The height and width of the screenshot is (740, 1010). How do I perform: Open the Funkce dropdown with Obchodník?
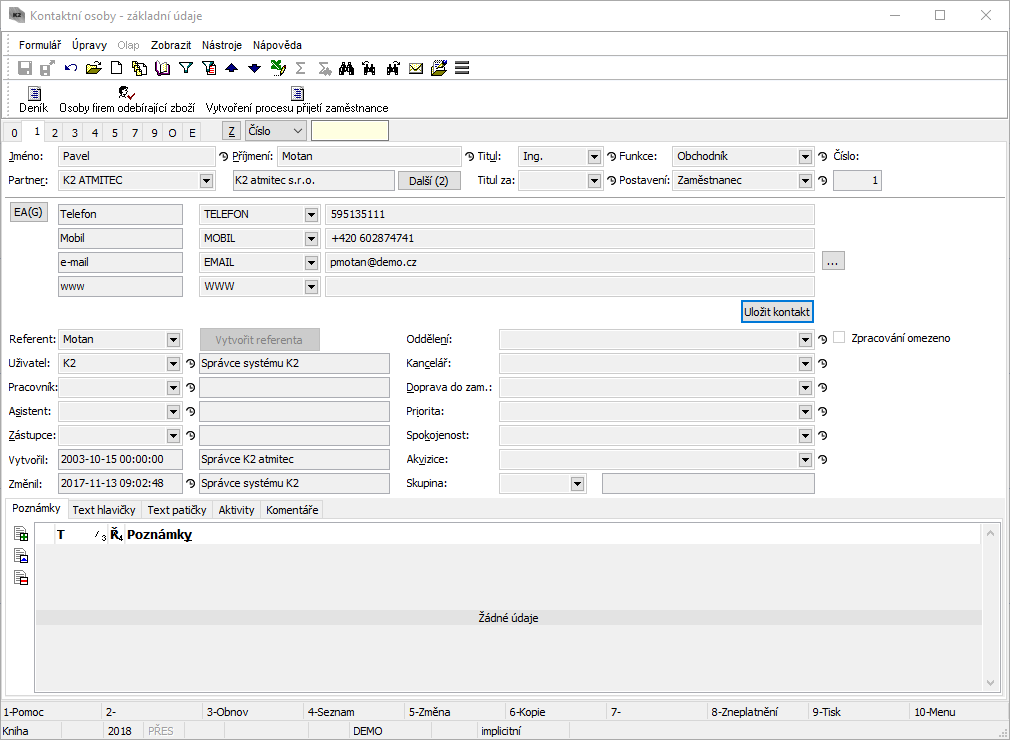pos(805,157)
